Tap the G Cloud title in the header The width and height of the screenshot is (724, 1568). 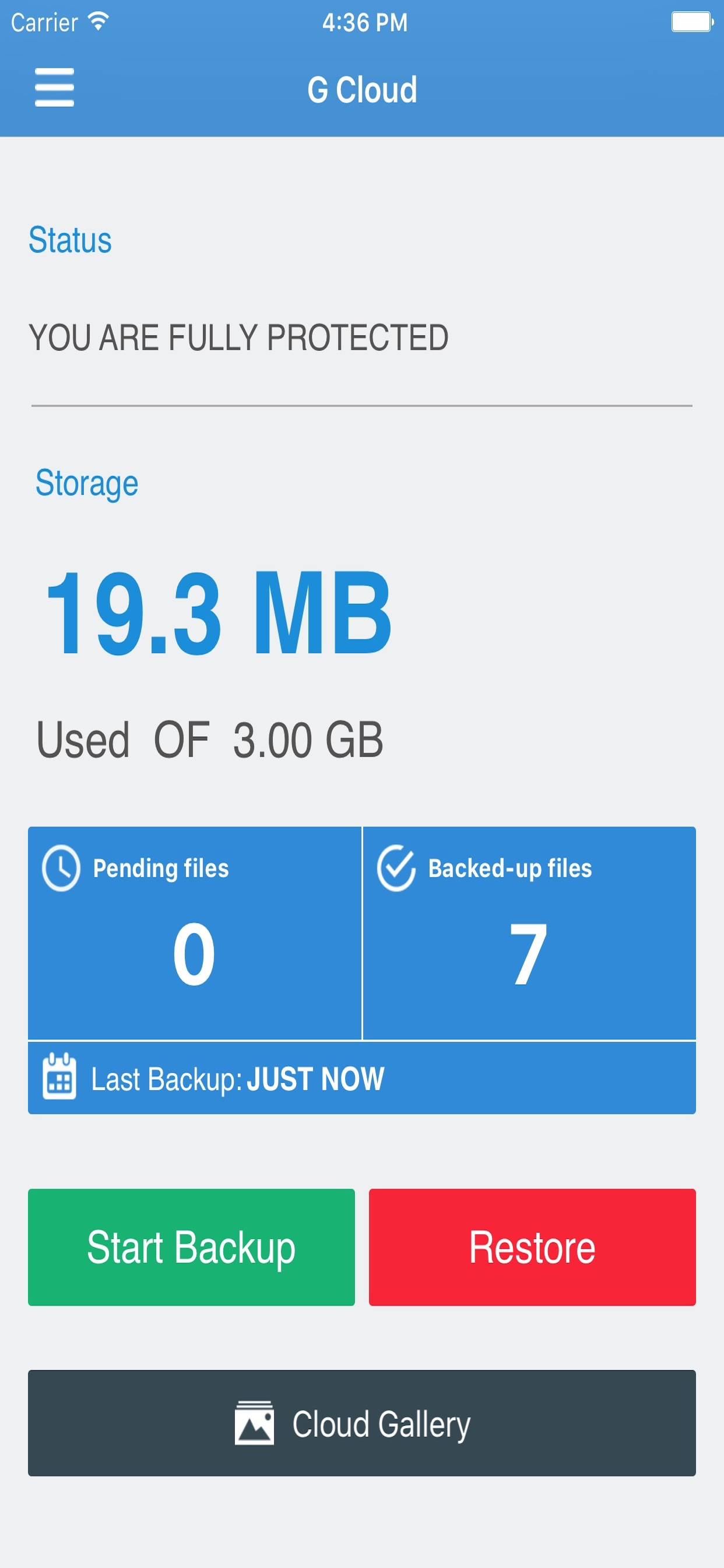361,88
